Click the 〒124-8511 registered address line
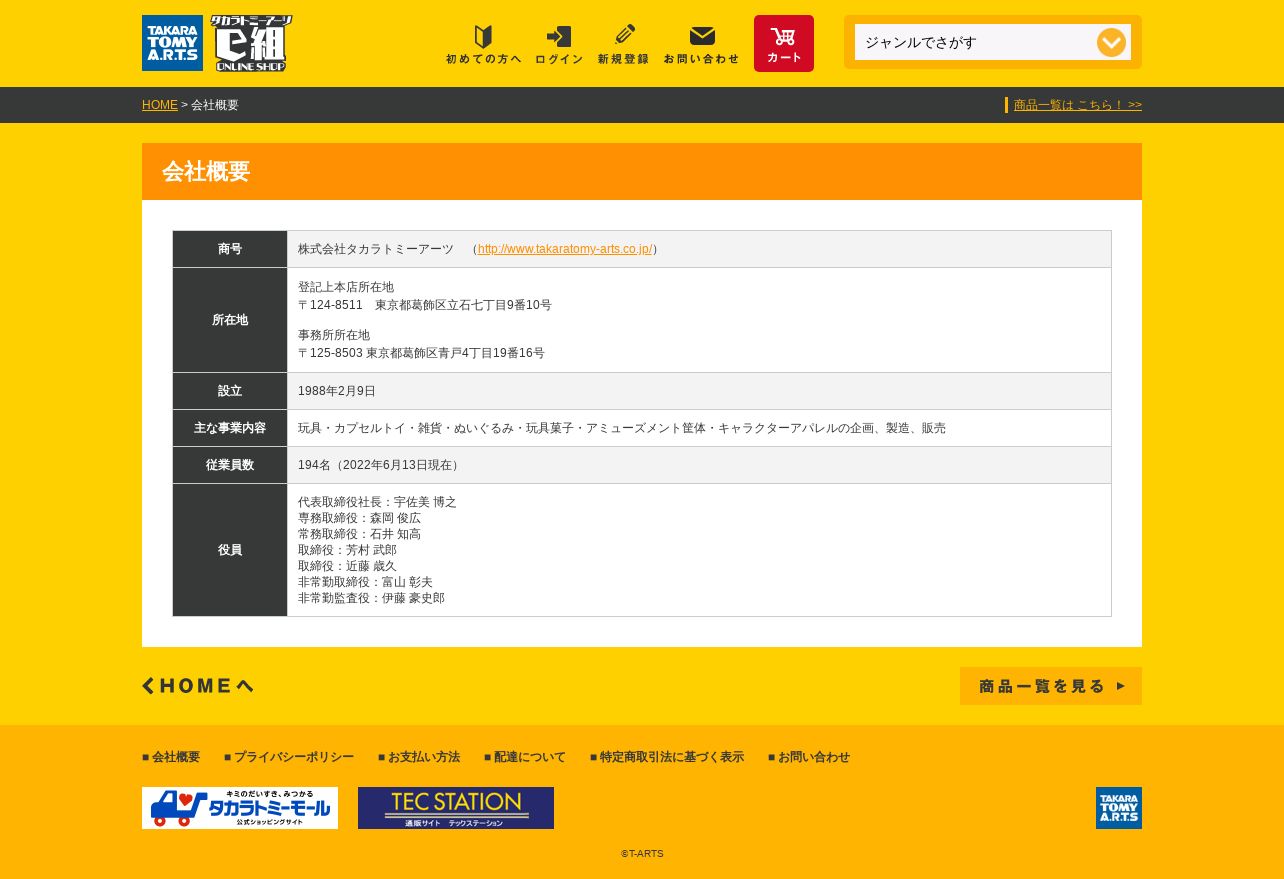Screen dimensions: 1284x879 click(425, 305)
